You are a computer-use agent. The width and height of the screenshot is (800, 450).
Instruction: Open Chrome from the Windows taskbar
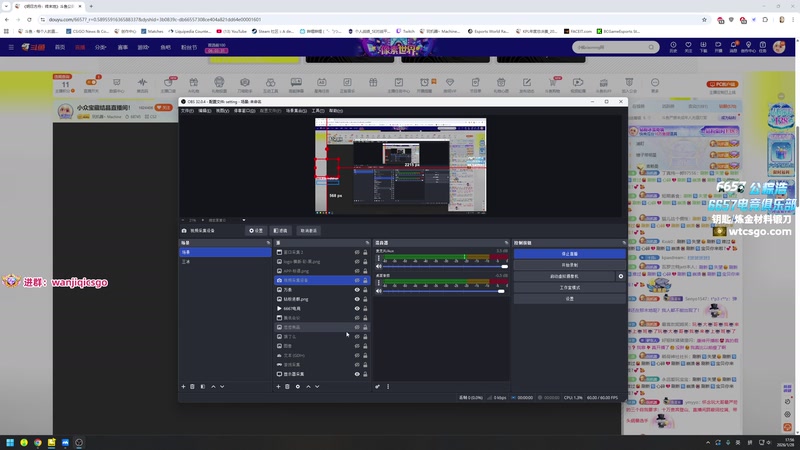pos(38,442)
